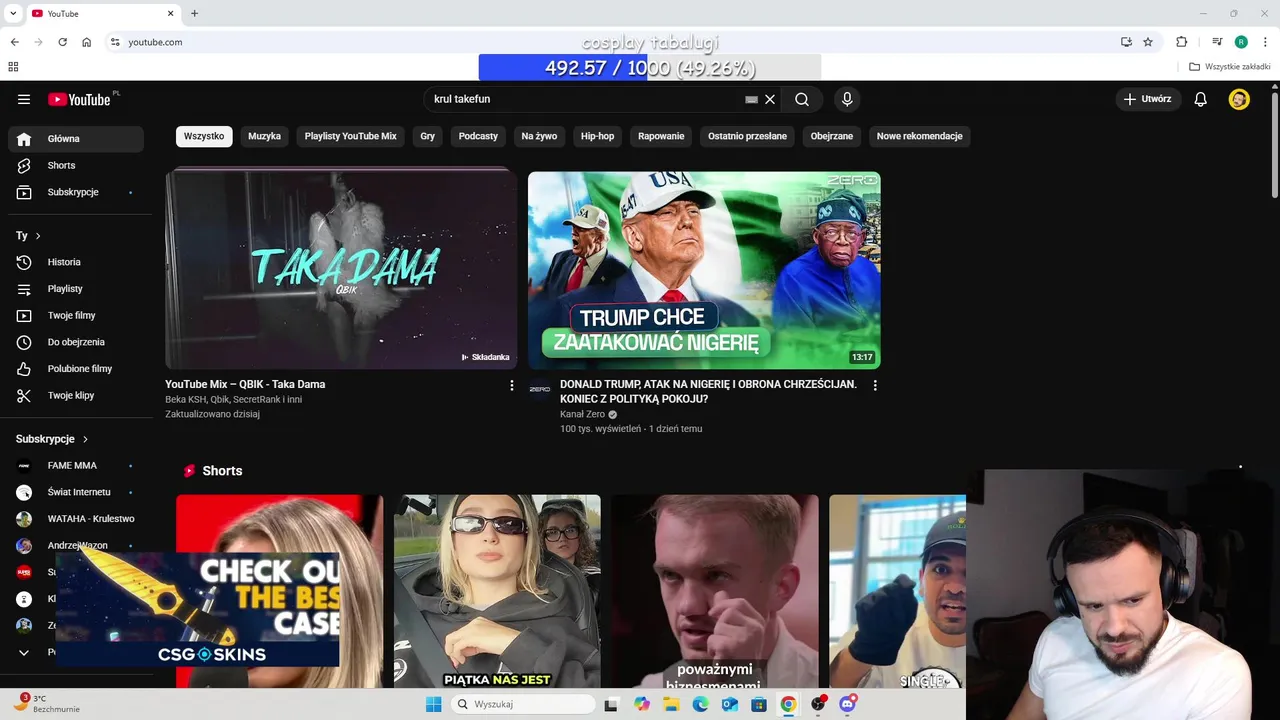Open the tab search dropdown arrow

tap(13, 13)
